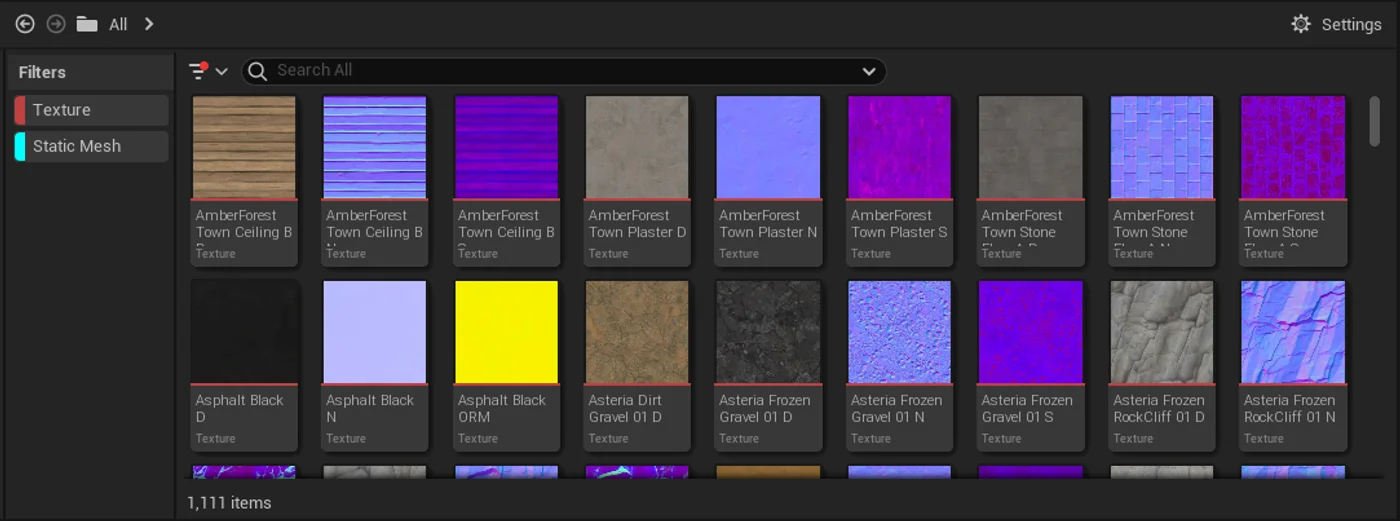Select the wood plank Town Ceiling B texture

[244, 180]
